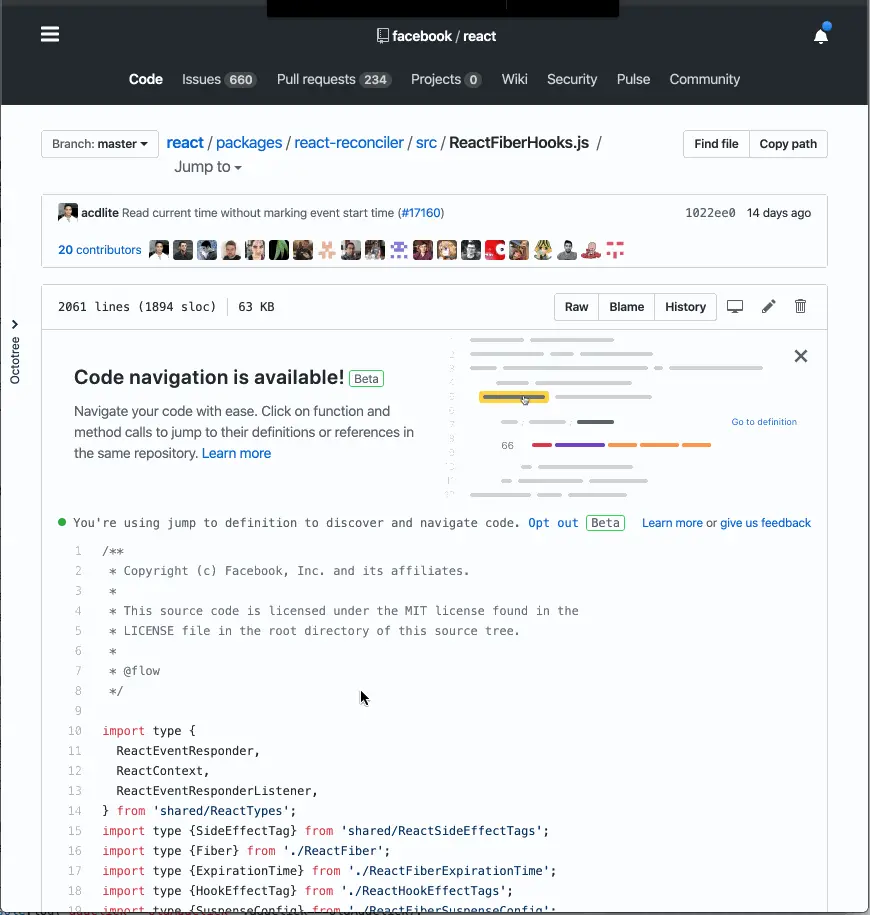Open the Wiki tab
This screenshot has width=870, height=915.
[514, 79]
